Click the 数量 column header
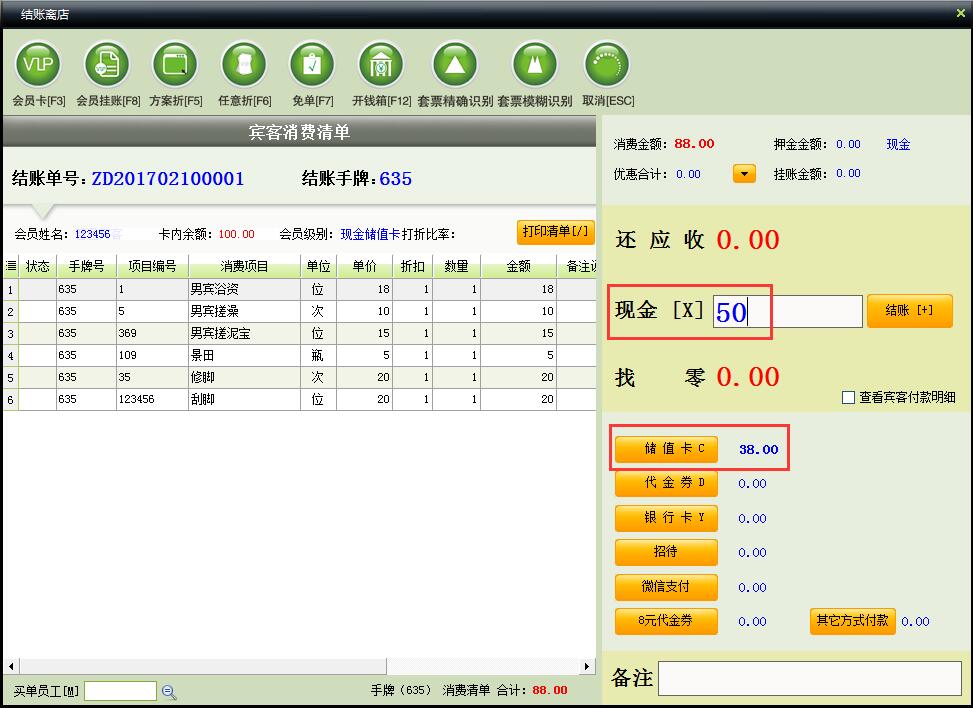The image size is (973, 708). click(456, 266)
